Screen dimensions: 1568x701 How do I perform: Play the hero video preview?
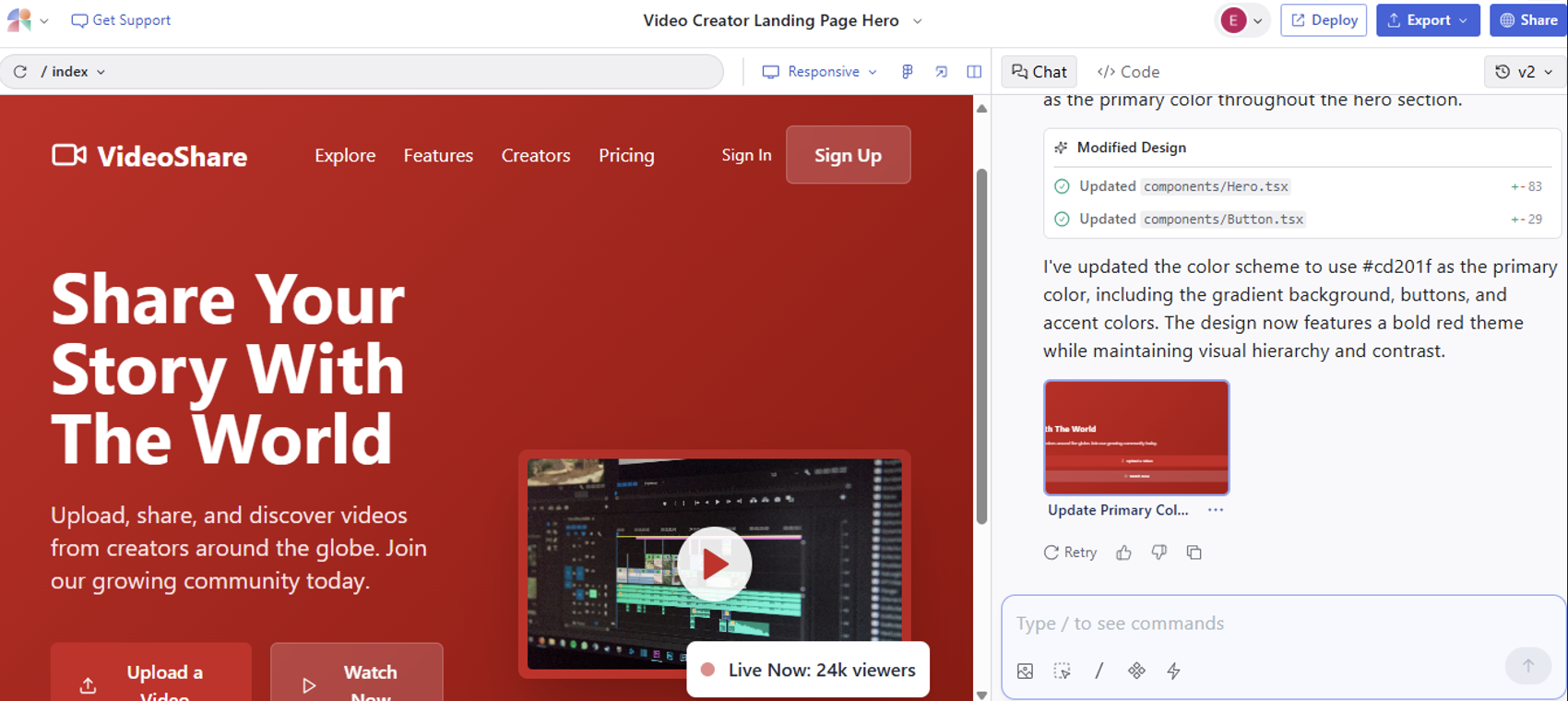tap(715, 564)
